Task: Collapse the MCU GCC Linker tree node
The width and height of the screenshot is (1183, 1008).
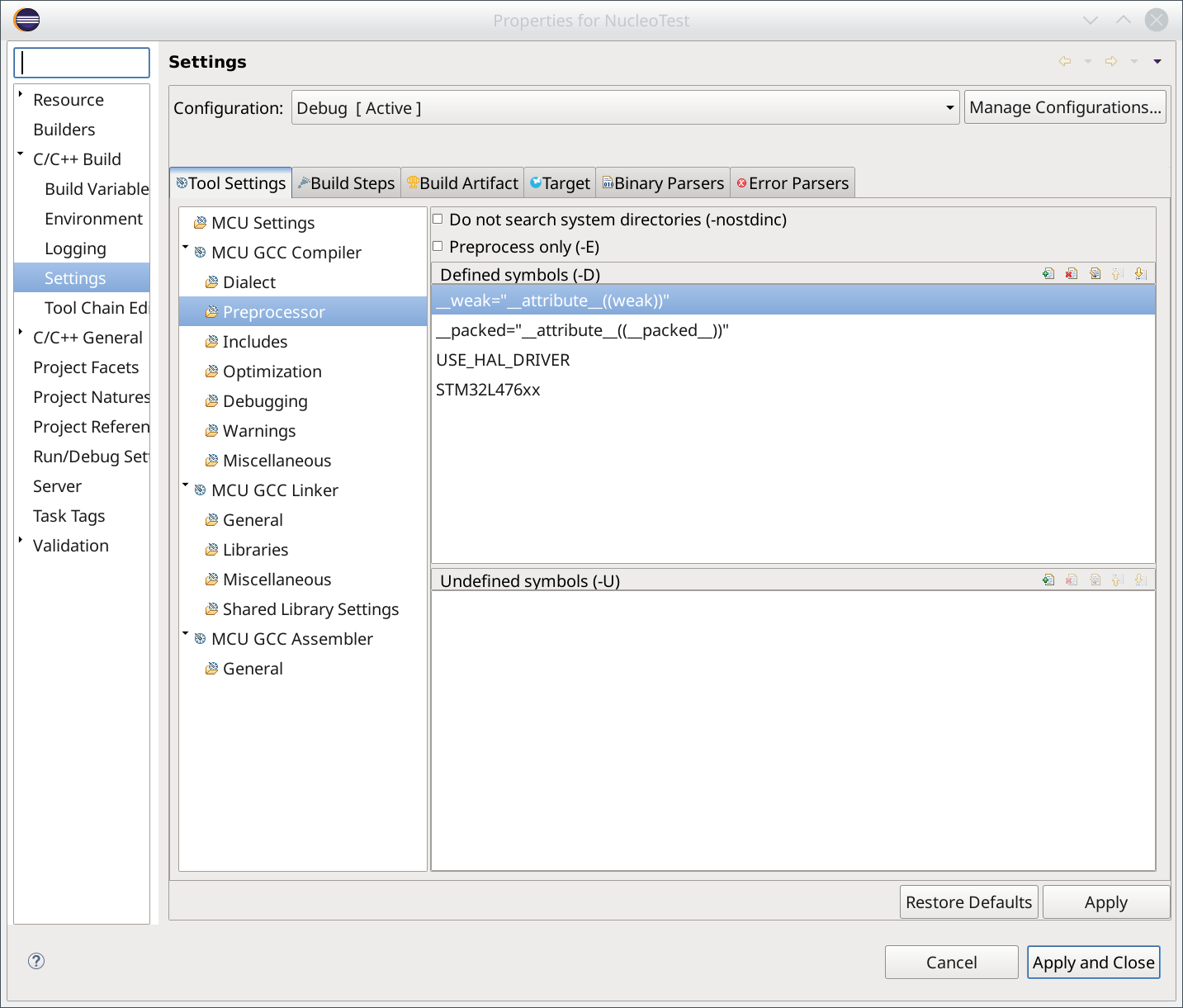Action: tap(186, 485)
